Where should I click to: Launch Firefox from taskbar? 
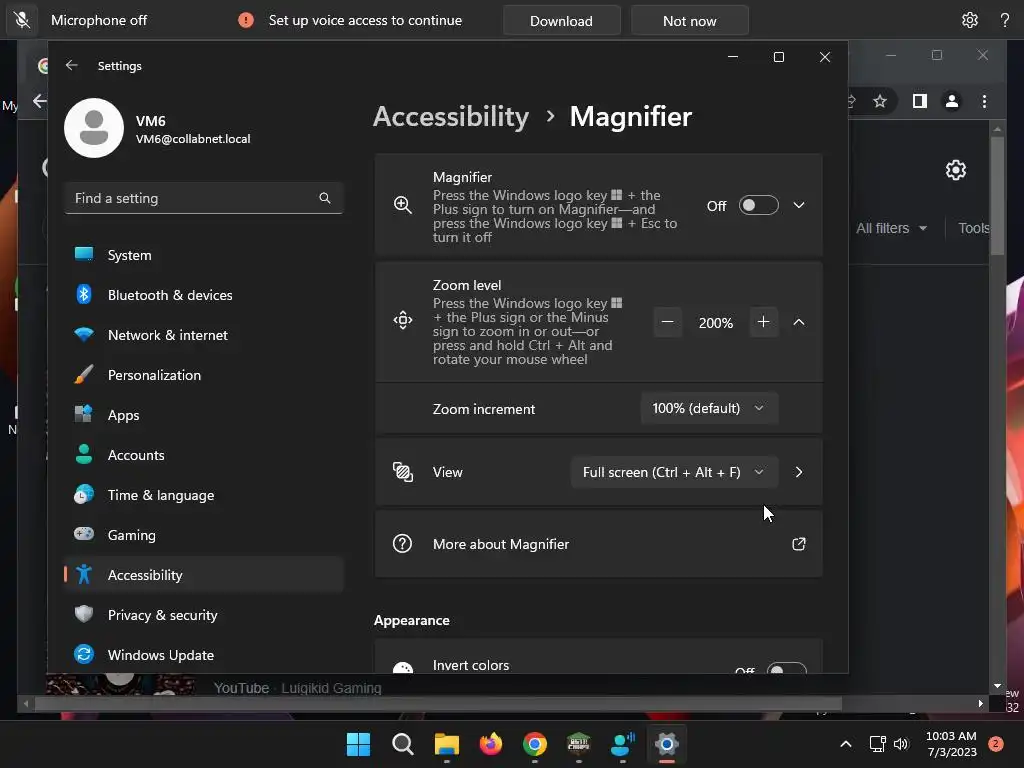(x=491, y=744)
